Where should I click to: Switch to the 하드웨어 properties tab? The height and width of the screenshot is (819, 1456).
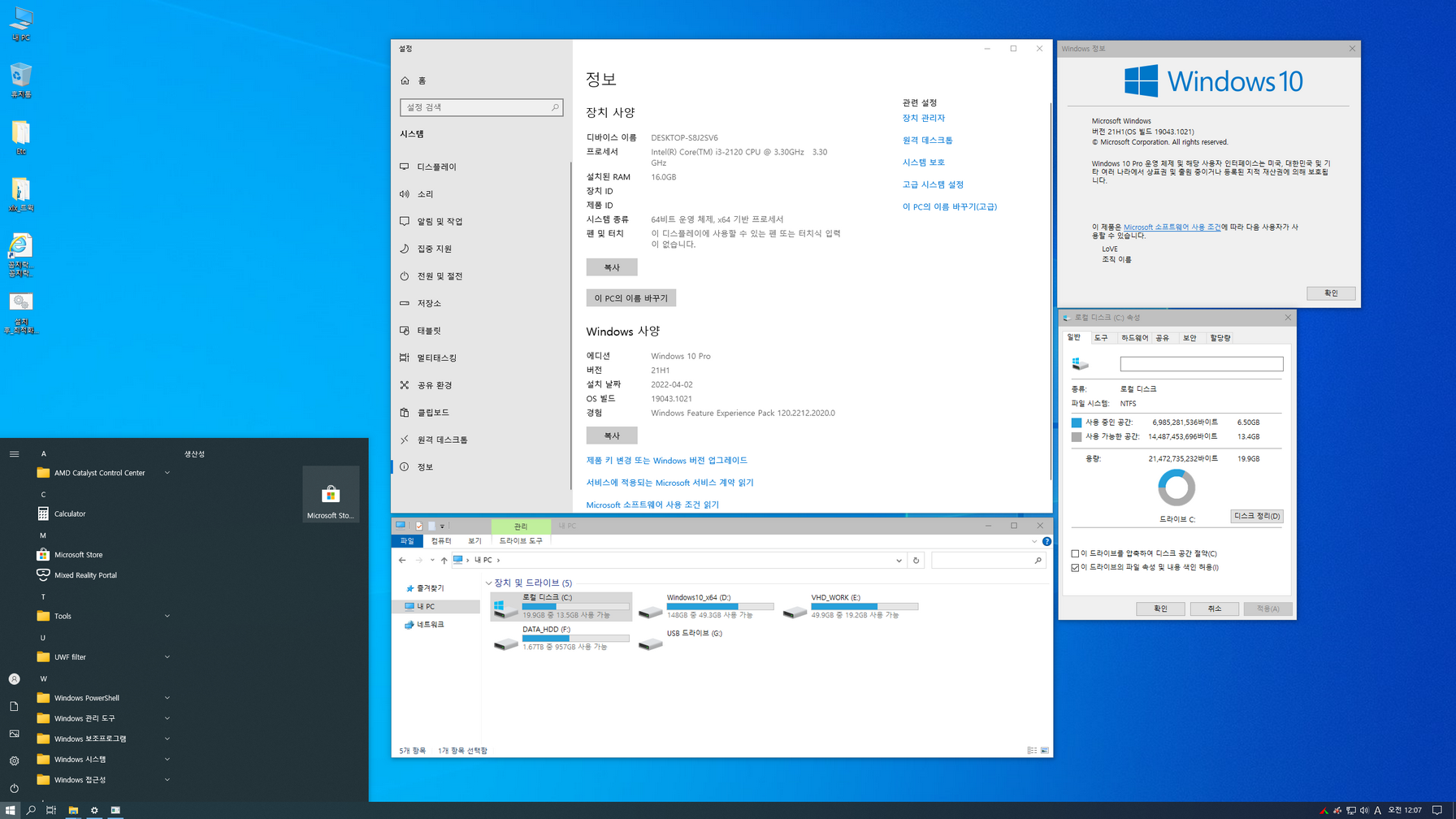tap(1134, 338)
